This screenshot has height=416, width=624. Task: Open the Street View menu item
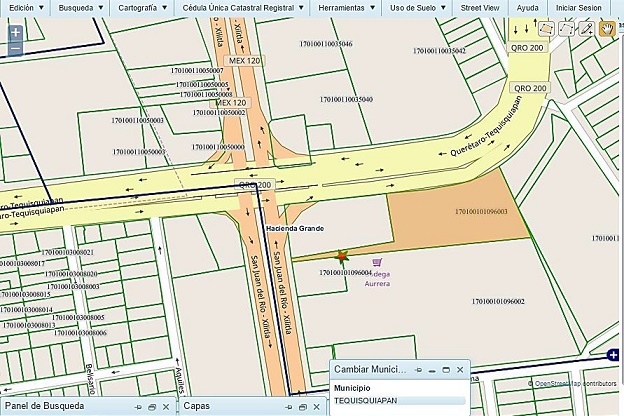pyautogui.click(x=480, y=7)
